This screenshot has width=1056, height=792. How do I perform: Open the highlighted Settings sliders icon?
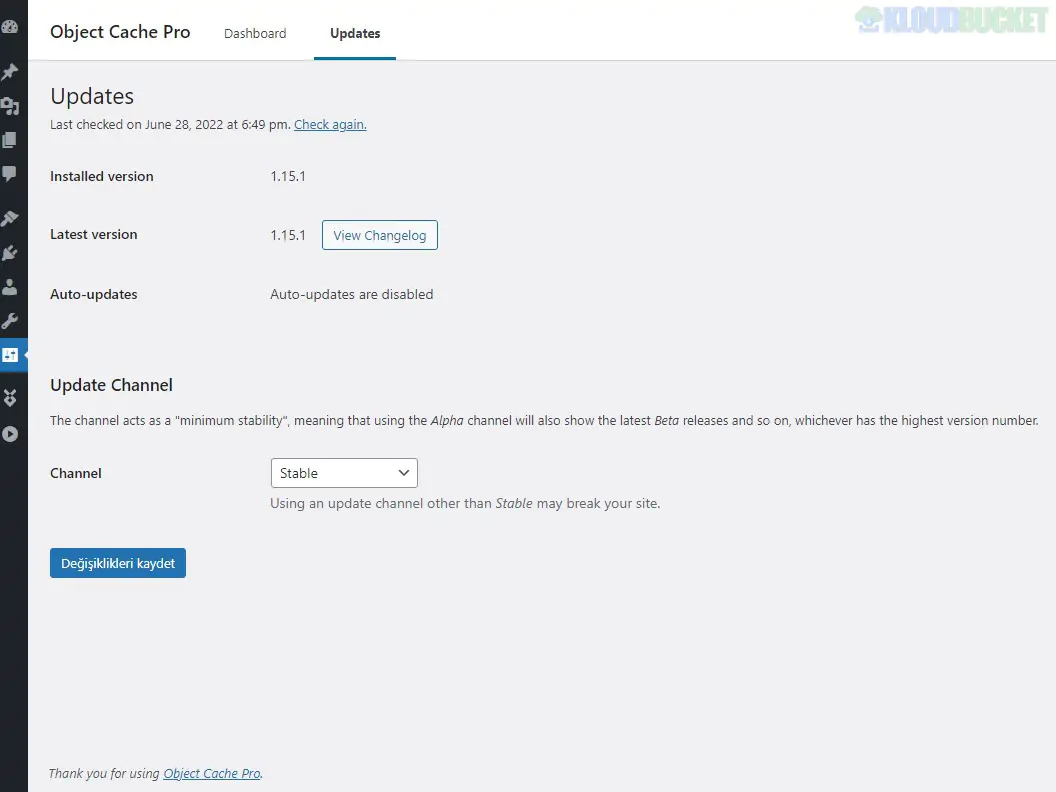[10, 355]
